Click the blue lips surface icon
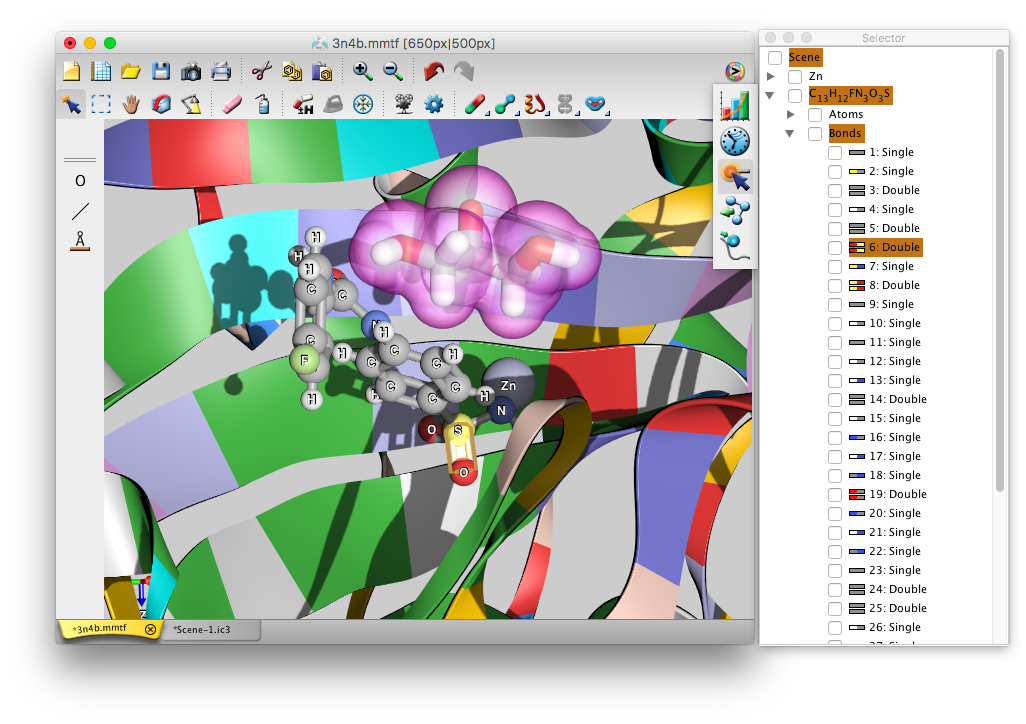The image size is (1026, 724). coord(595,104)
